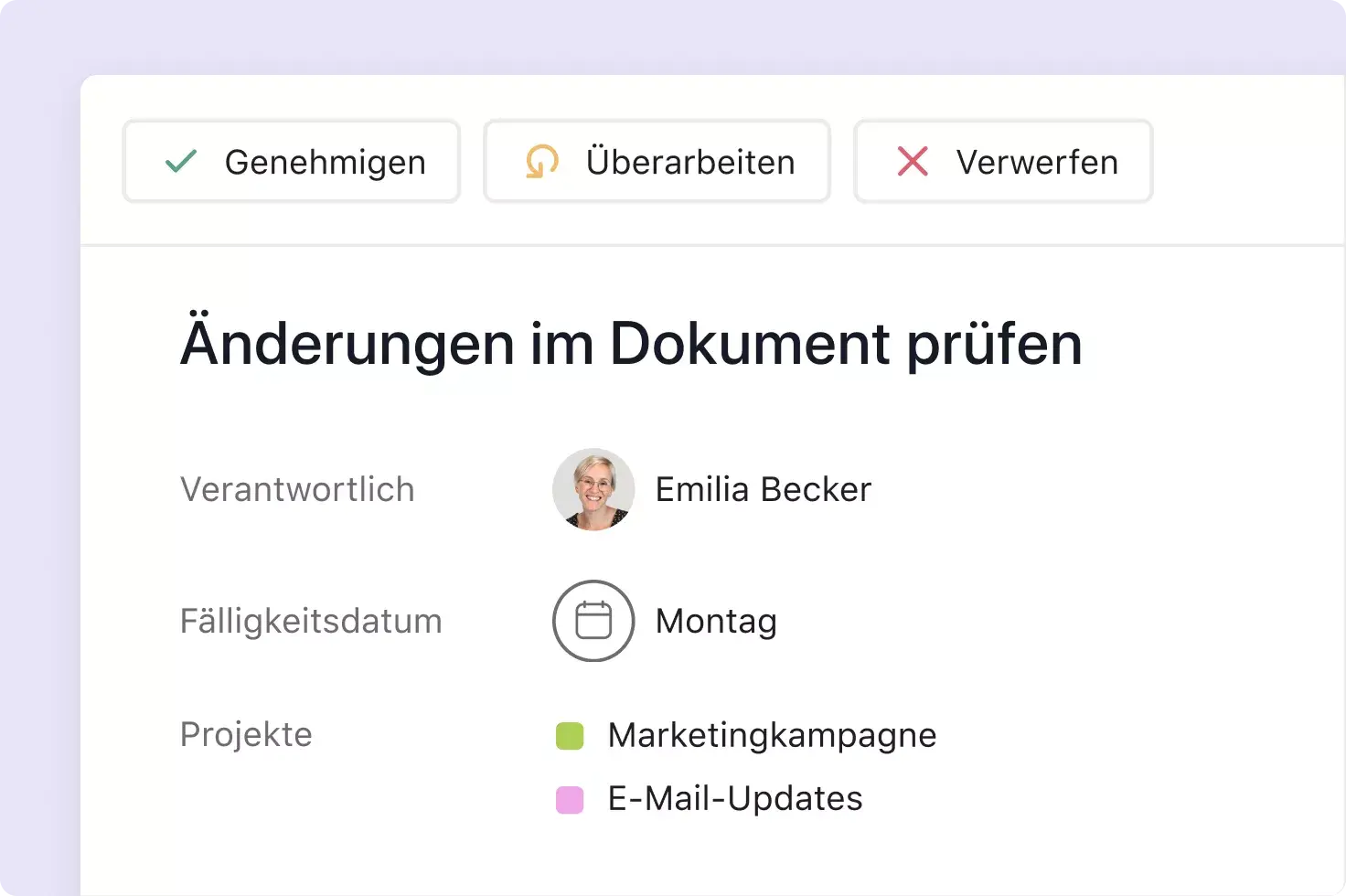Click the E-Mail-Updates project label
The width and height of the screenshot is (1346, 896).
click(x=734, y=798)
